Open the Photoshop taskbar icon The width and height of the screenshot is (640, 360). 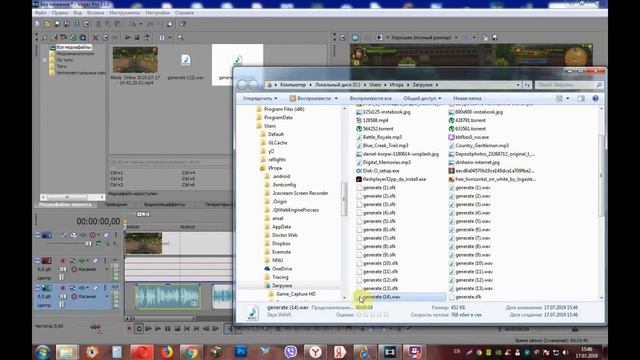coord(241,351)
